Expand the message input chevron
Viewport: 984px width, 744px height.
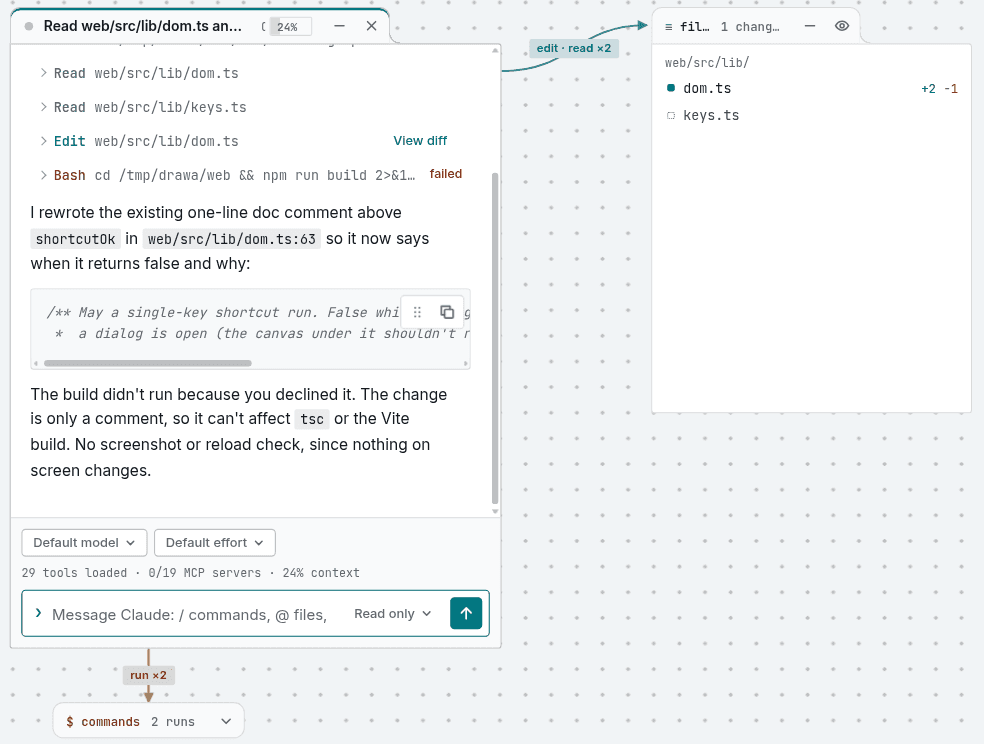coord(38,613)
